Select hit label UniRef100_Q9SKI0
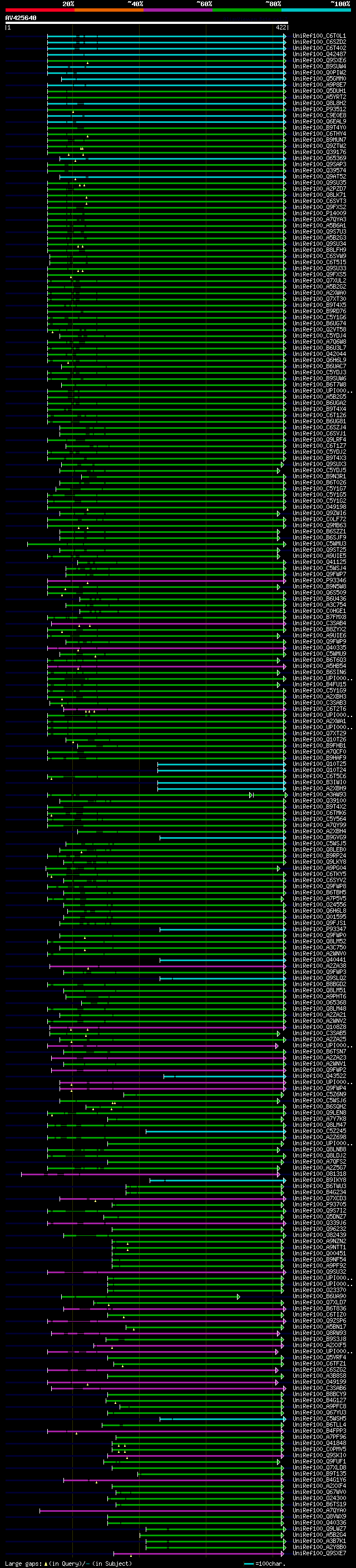The width and height of the screenshot is (356, 1568). tap(319, 1456)
